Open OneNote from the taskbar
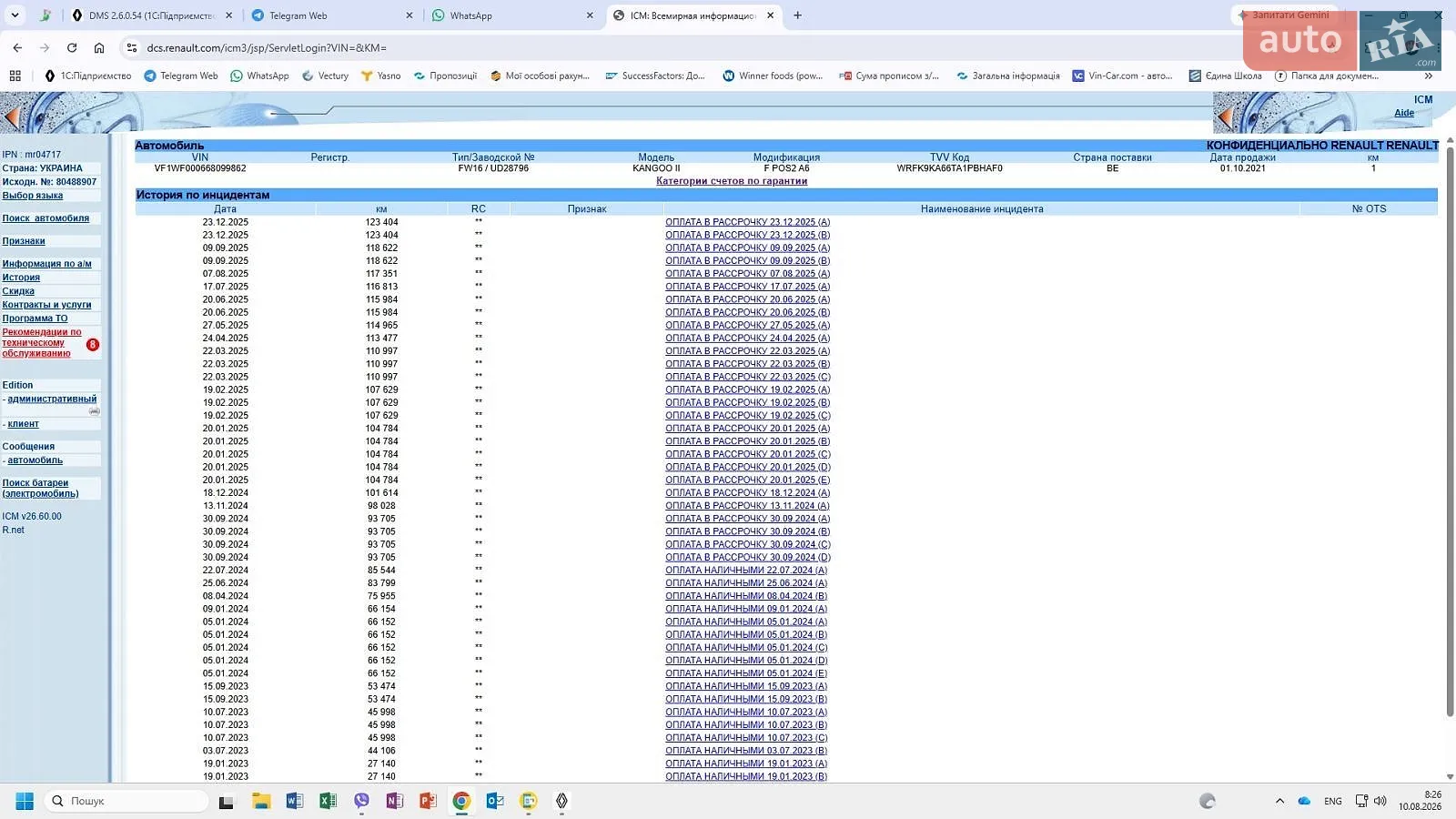 pyautogui.click(x=394, y=801)
